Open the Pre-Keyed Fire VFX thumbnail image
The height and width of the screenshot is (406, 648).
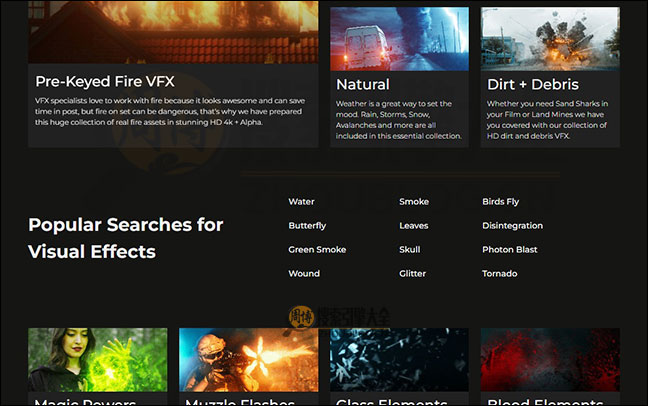point(172,32)
